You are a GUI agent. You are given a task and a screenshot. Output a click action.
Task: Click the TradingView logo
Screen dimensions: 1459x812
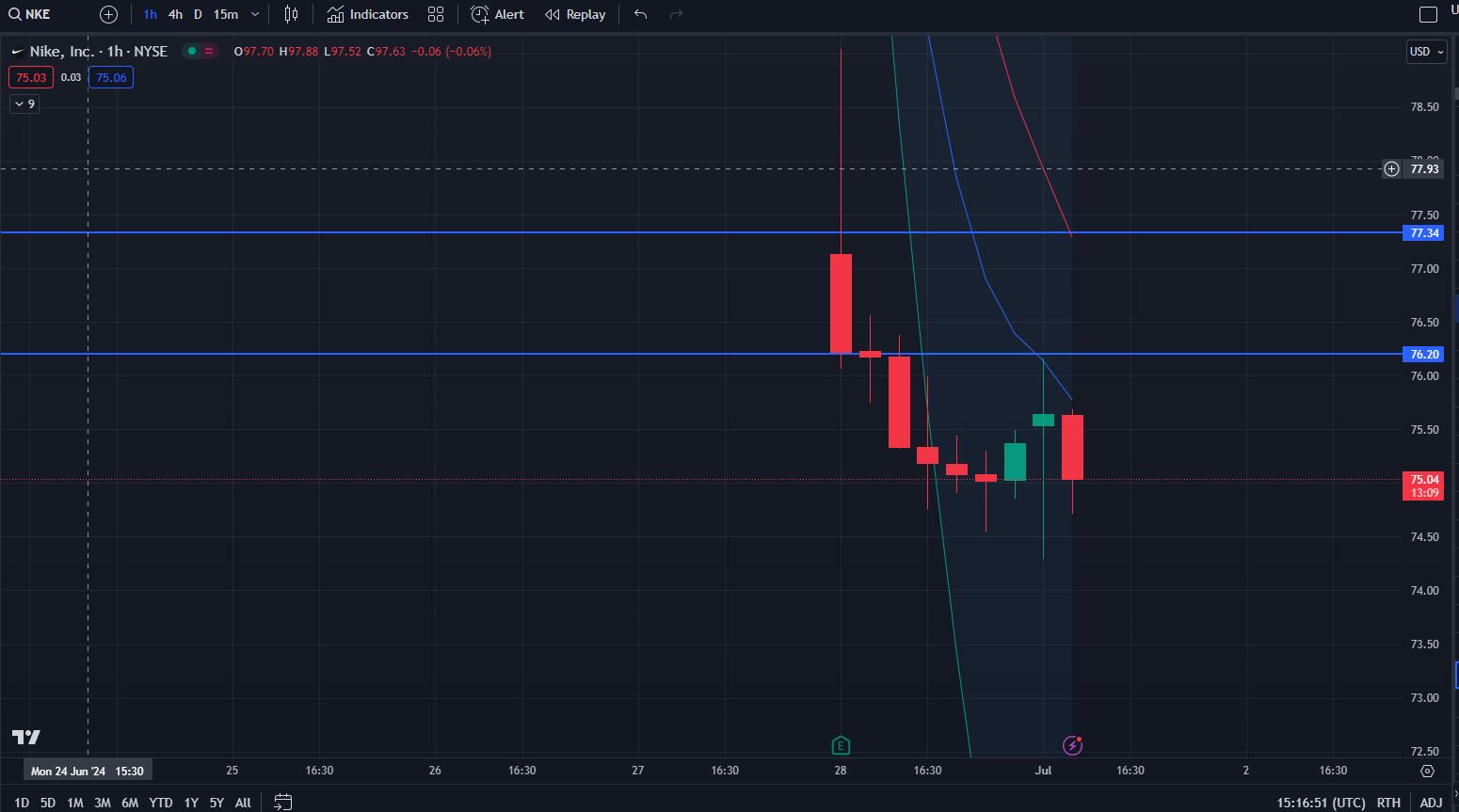pos(26,737)
